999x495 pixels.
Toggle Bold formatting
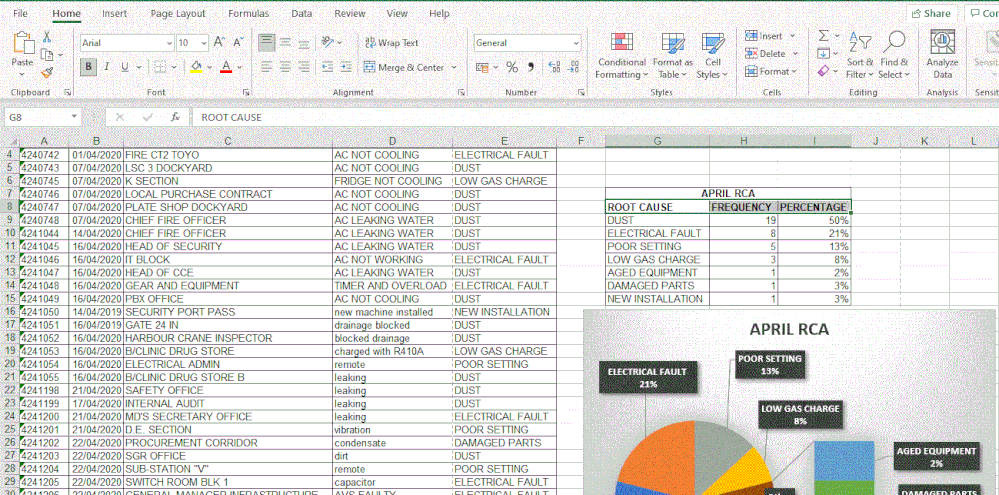(88, 67)
